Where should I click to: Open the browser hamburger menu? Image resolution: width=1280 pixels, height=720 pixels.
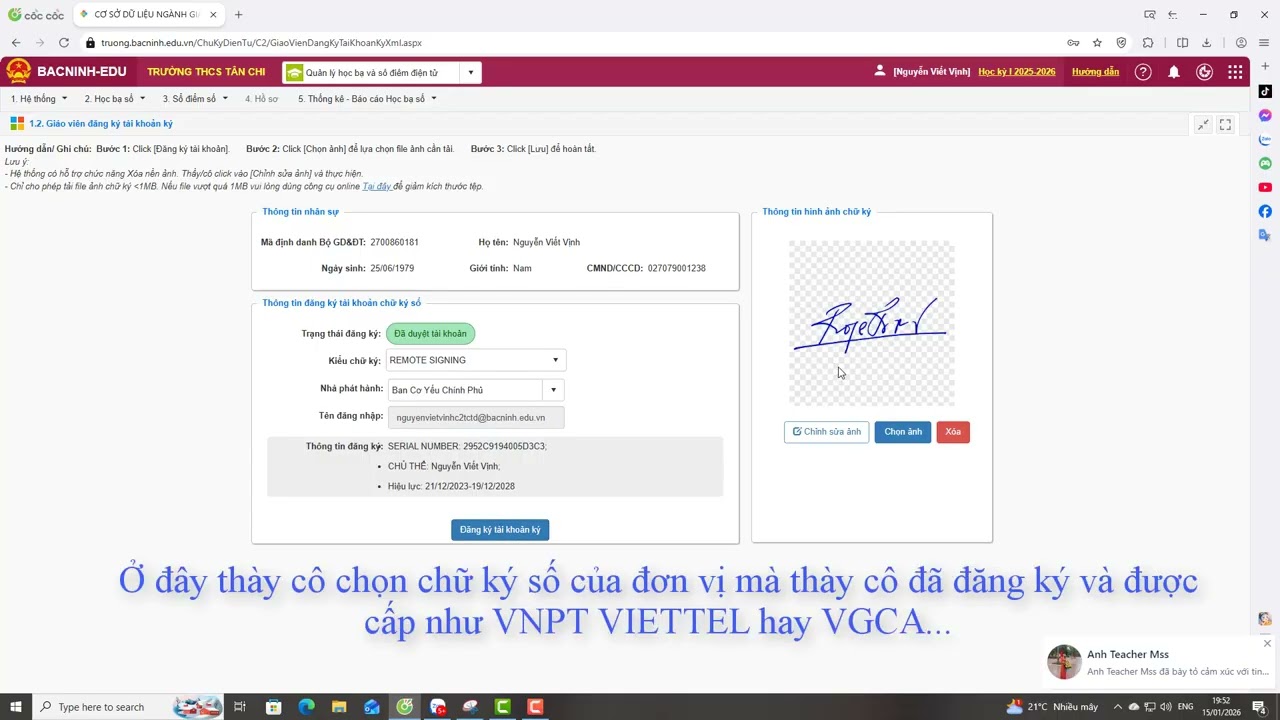click(1264, 43)
